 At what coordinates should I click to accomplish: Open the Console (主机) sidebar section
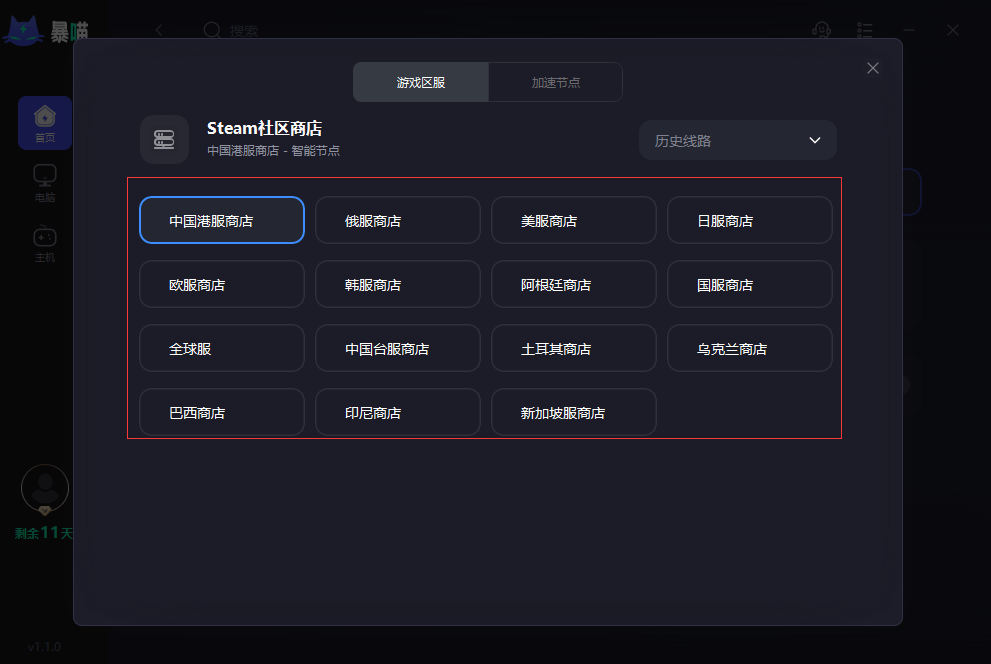(45, 242)
